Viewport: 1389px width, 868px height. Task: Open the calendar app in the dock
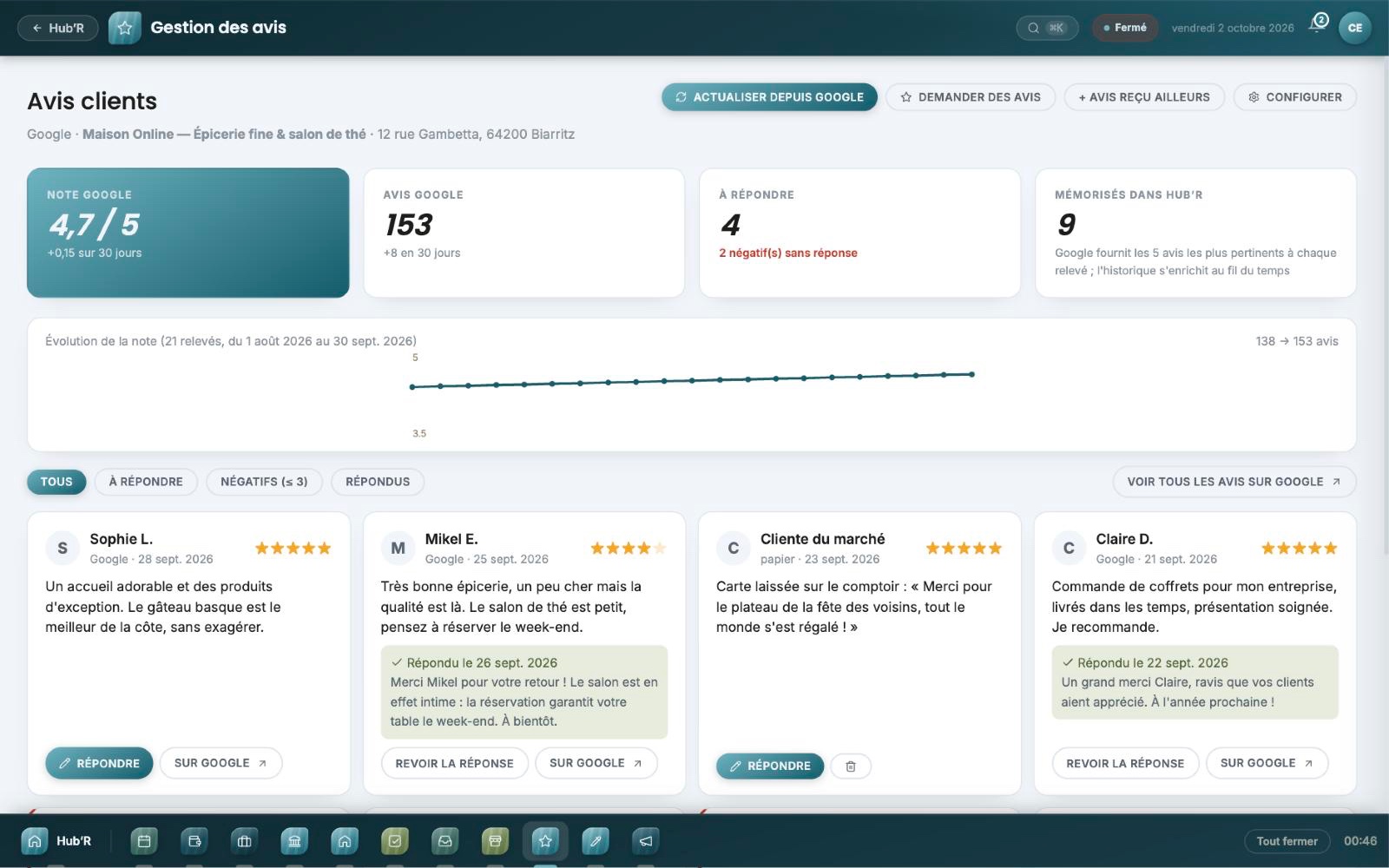[x=144, y=841]
